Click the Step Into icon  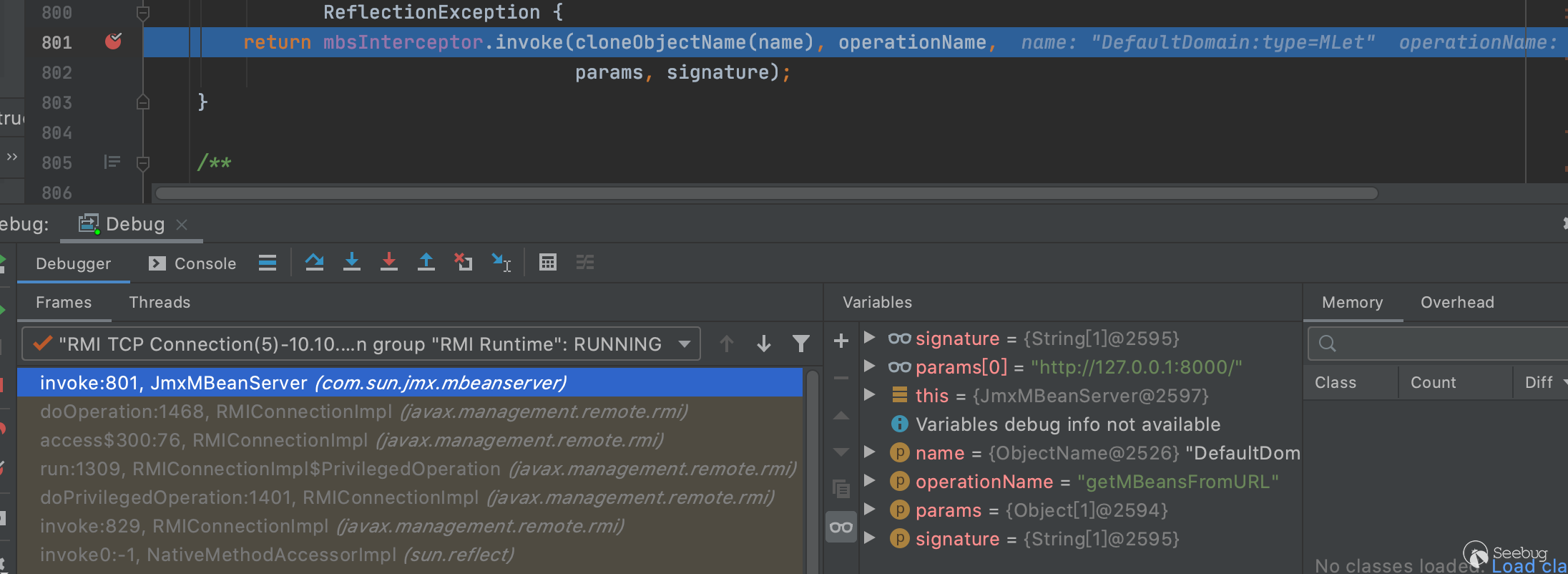(x=351, y=263)
